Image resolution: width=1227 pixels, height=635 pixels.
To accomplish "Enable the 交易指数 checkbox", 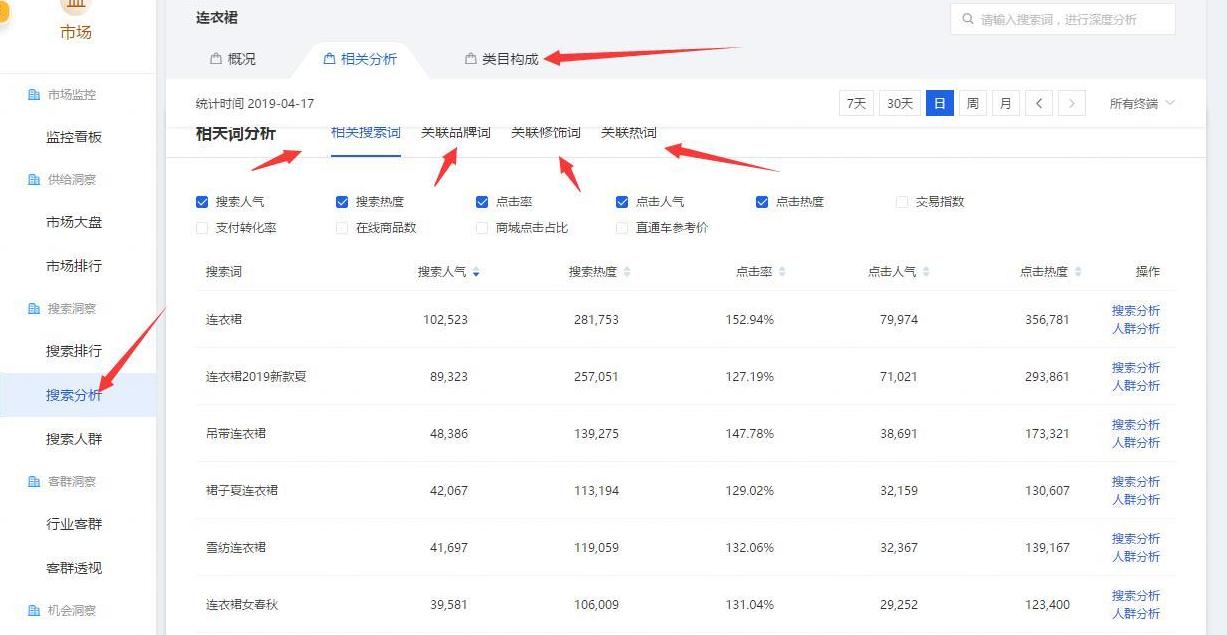I will click(x=901, y=201).
